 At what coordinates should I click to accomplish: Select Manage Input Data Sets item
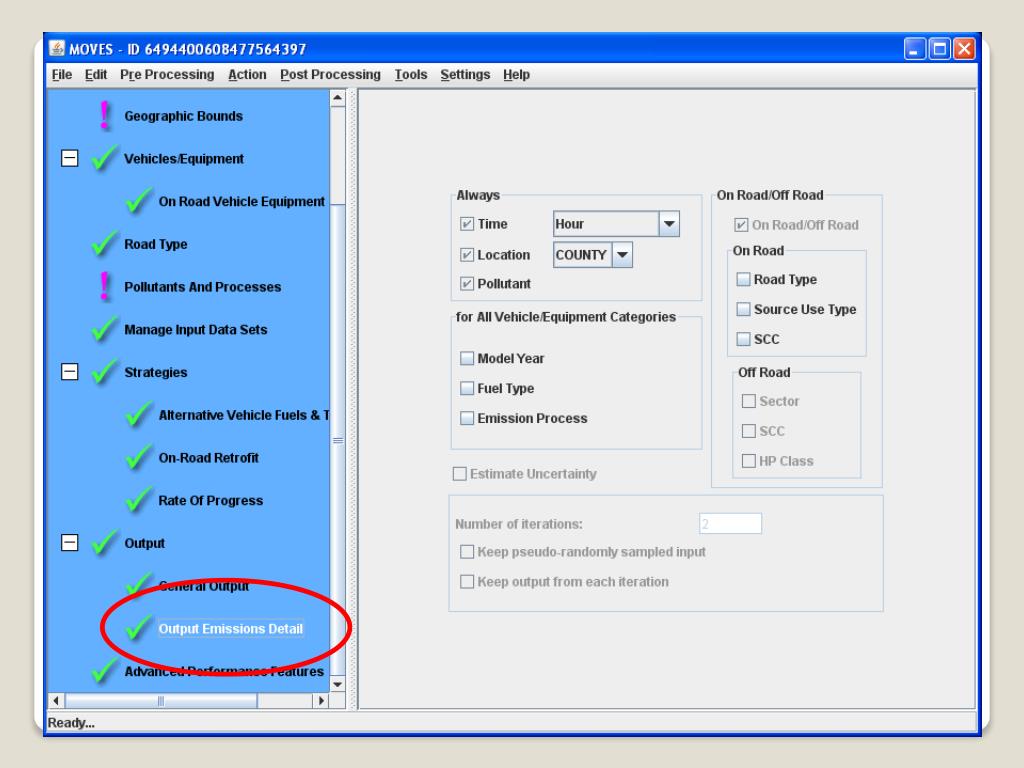[x=196, y=330]
